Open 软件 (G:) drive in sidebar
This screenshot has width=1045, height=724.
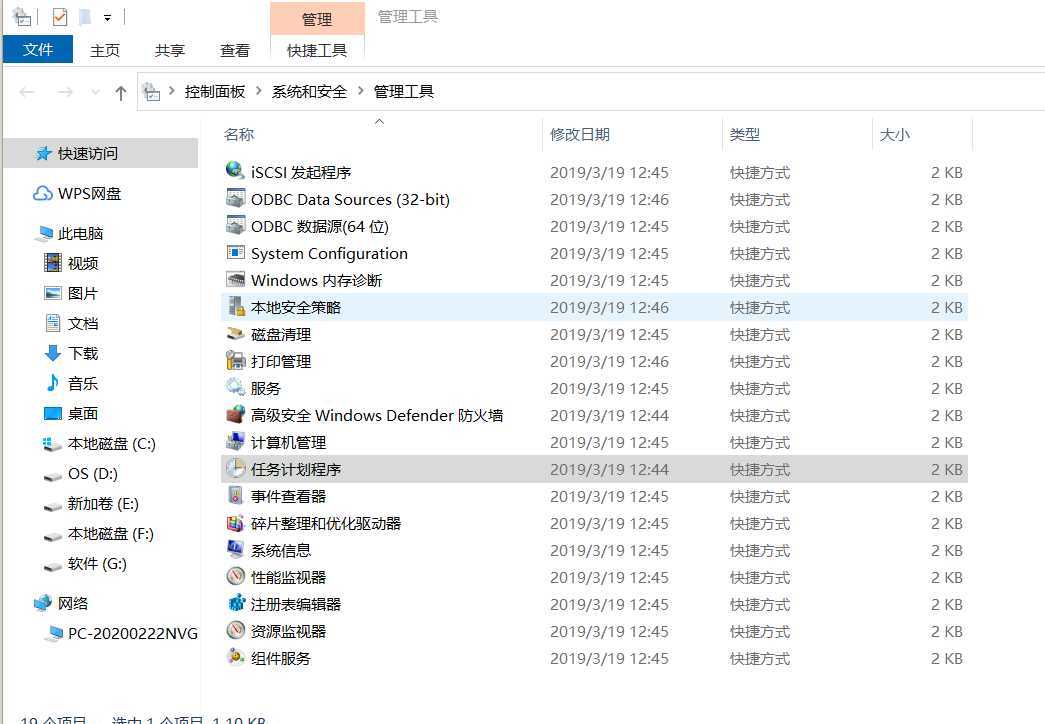click(x=97, y=563)
